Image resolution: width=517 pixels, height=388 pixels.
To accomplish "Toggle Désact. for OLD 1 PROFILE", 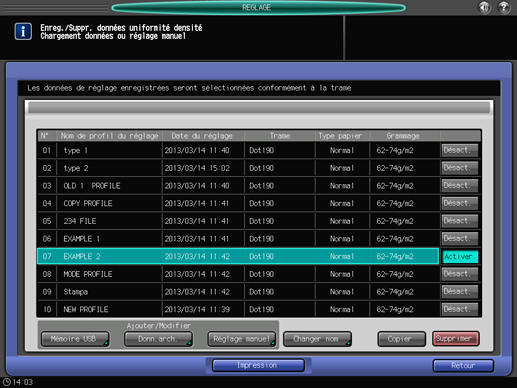I will [460, 186].
